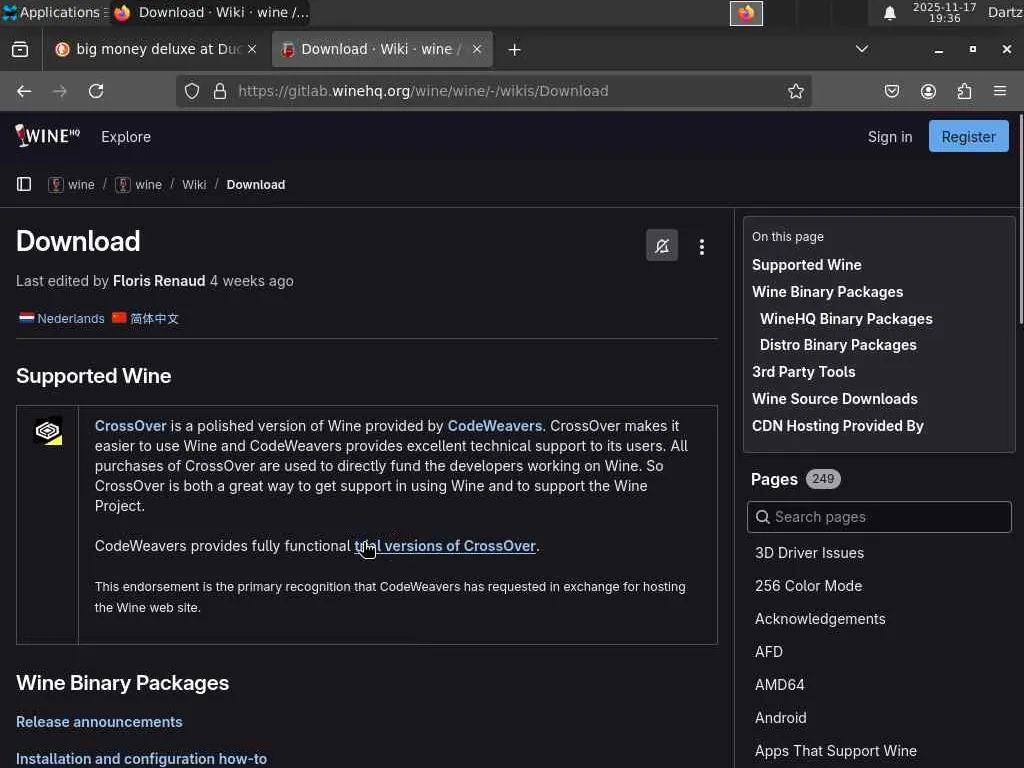Image resolution: width=1024 pixels, height=768 pixels.
Task: Open the Firefox hamburger menu
Action: coord(1000,91)
